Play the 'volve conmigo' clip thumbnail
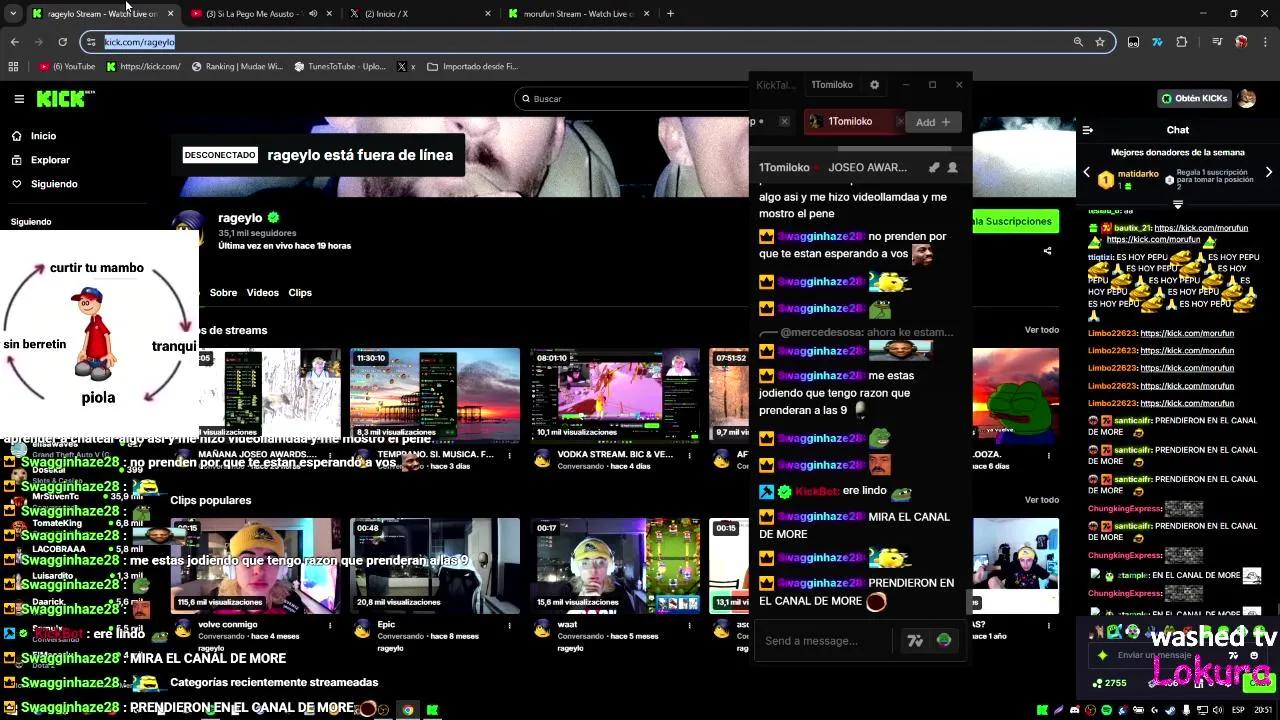The image size is (1280, 720). click(255, 566)
